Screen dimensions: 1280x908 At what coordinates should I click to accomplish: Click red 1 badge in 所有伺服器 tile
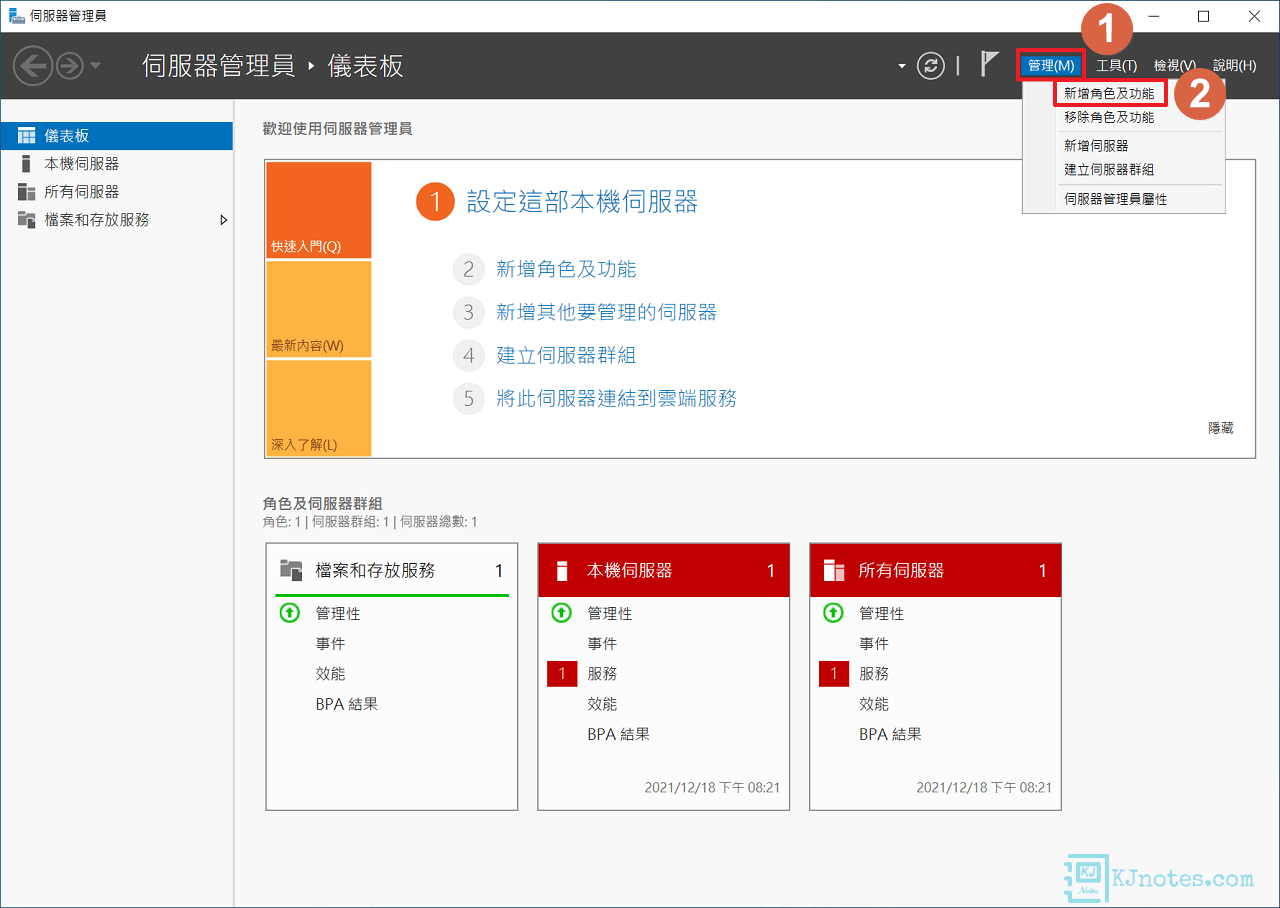click(834, 674)
